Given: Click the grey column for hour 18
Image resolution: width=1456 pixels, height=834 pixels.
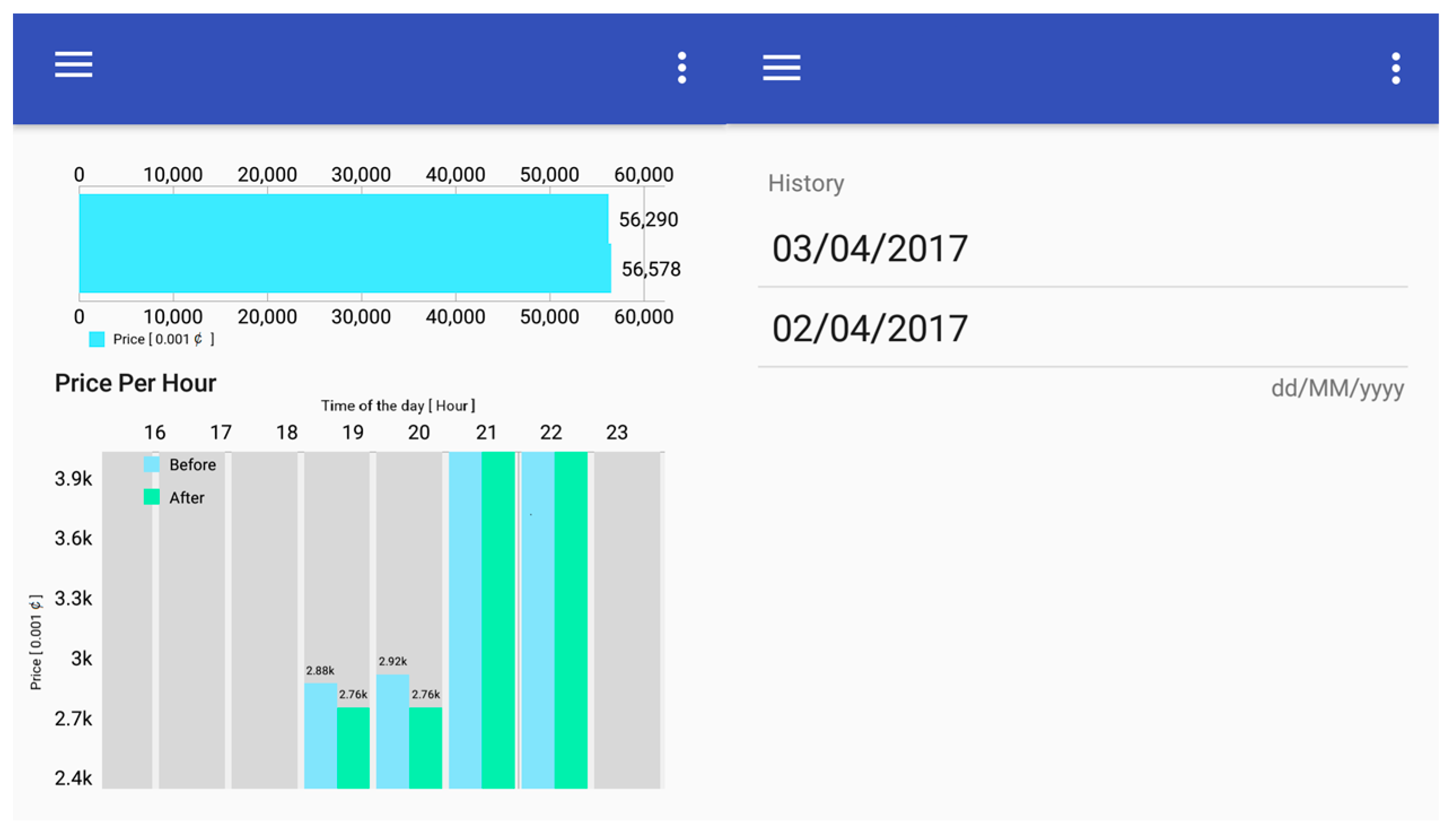Looking at the screenshot, I should click(x=265, y=620).
